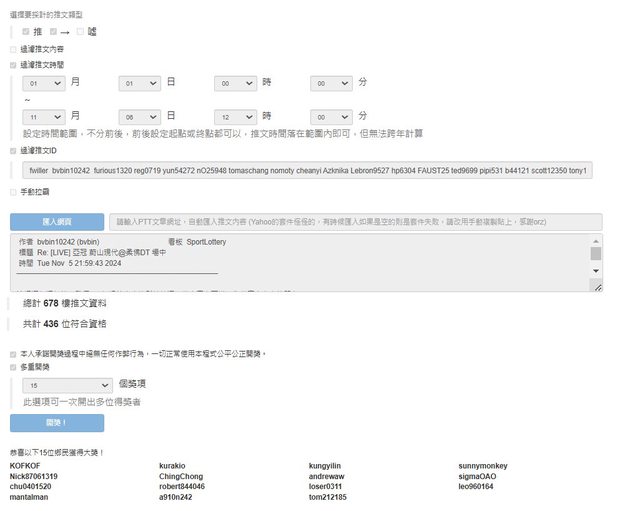Toggle the 多重開獎 multiple draw checkbox
Image resolution: width=640 pixels, height=511 pixels.
[x=13, y=367]
